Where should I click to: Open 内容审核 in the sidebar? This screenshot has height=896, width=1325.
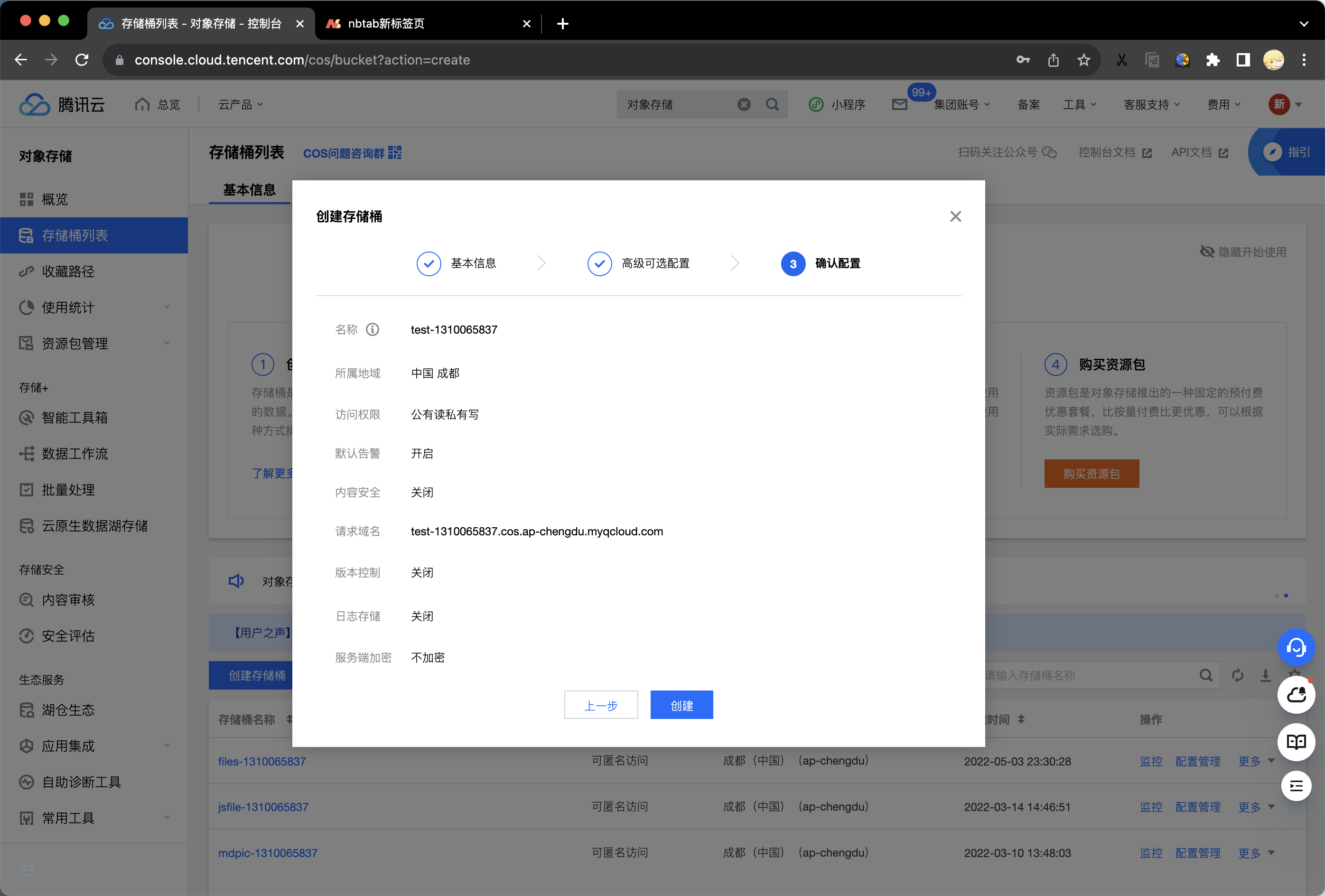tap(94, 599)
